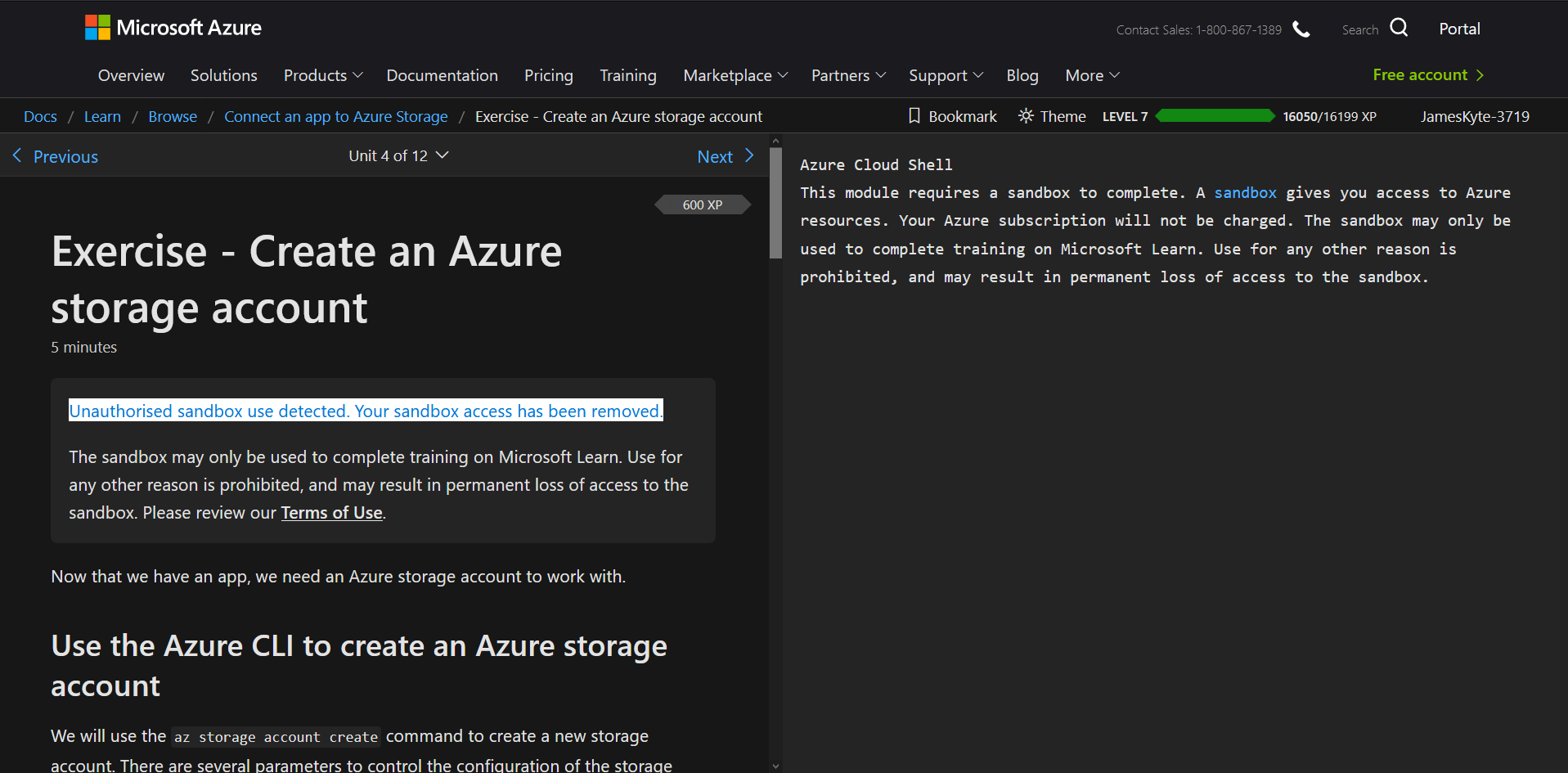
Task: Click the Theme button label
Action: 1063,116
